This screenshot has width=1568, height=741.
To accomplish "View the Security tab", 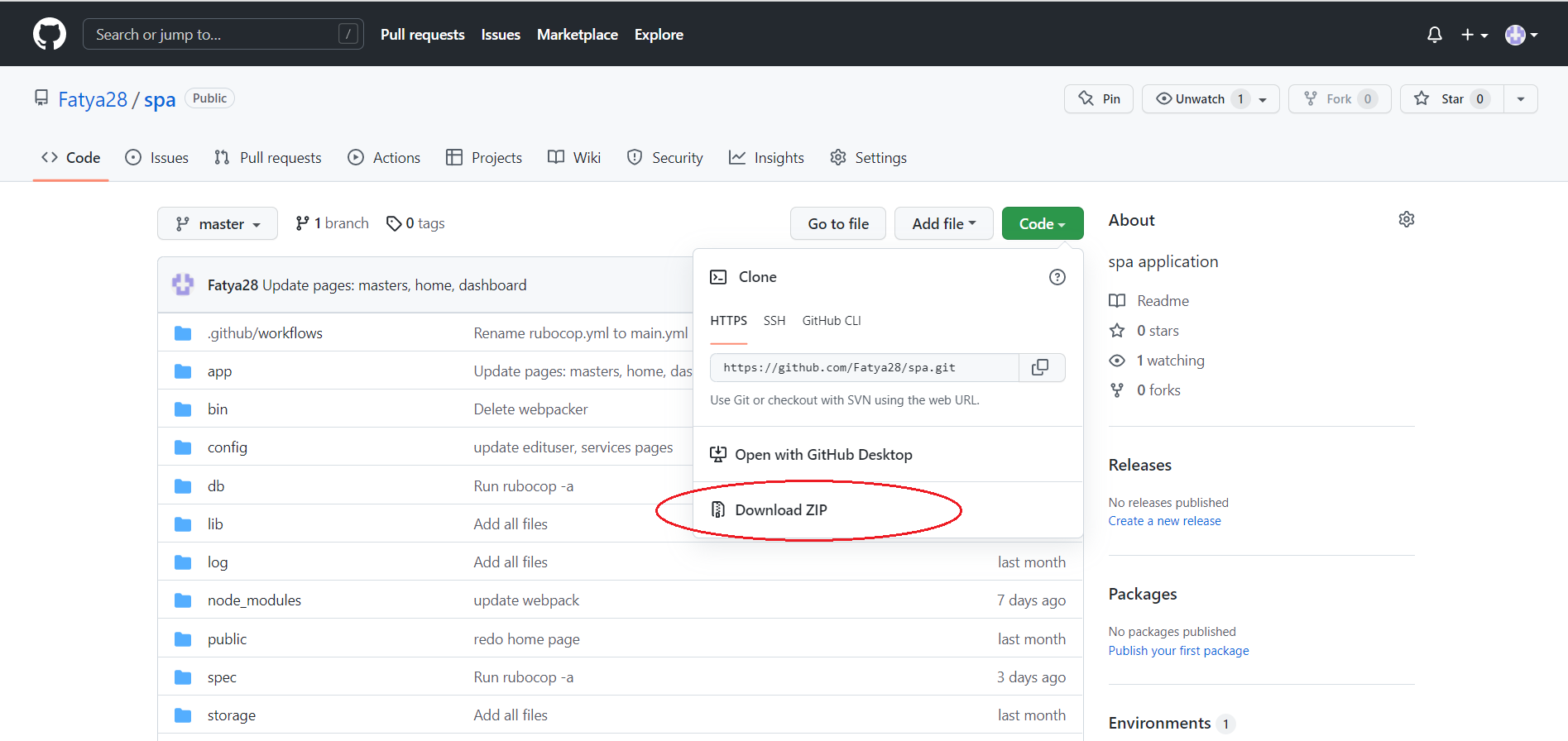I will tap(665, 157).
